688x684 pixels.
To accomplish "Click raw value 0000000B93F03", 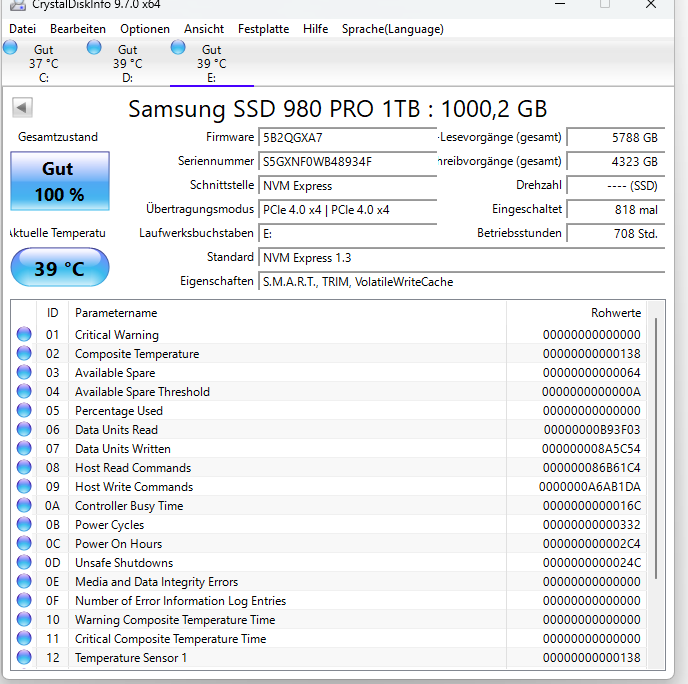I will 592,430.
